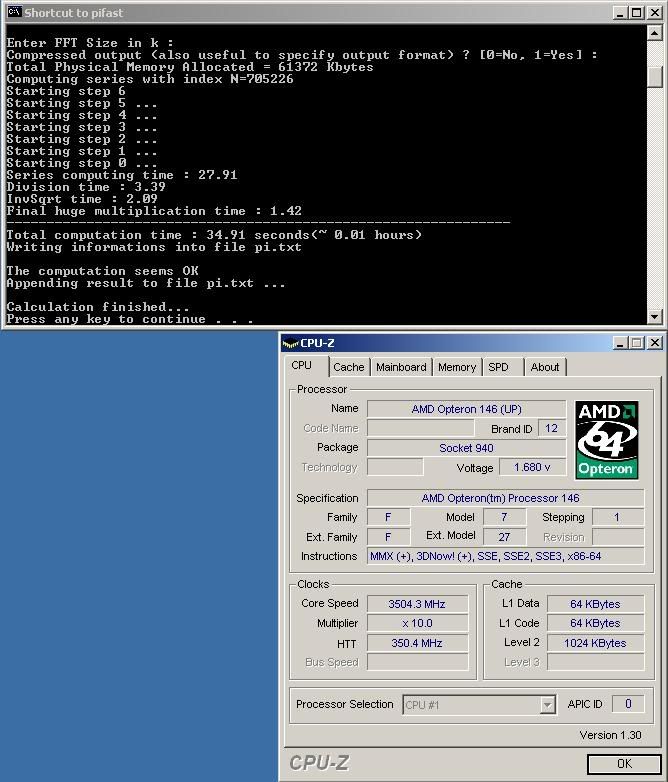The width and height of the screenshot is (668, 782).
Task: Click the Computing series with index N=705226 line
Action: coord(150,79)
